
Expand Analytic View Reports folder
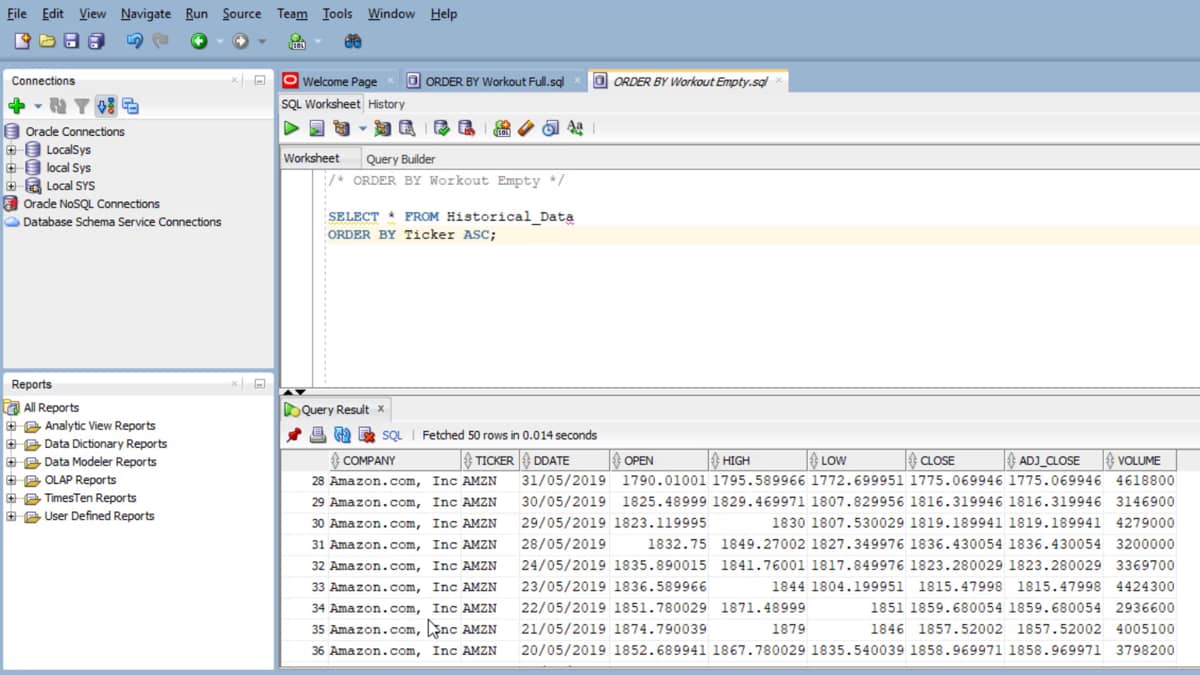(12, 426)
